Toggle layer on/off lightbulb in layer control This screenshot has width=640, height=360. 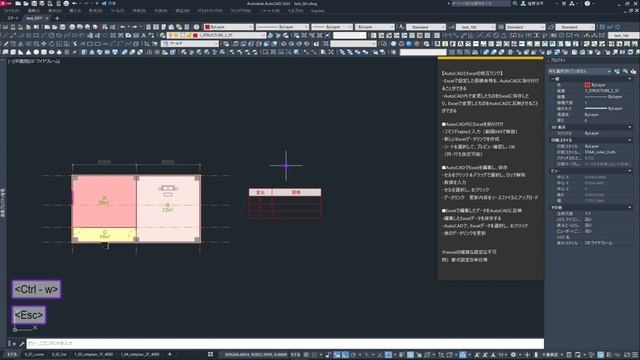coord(170,36)
